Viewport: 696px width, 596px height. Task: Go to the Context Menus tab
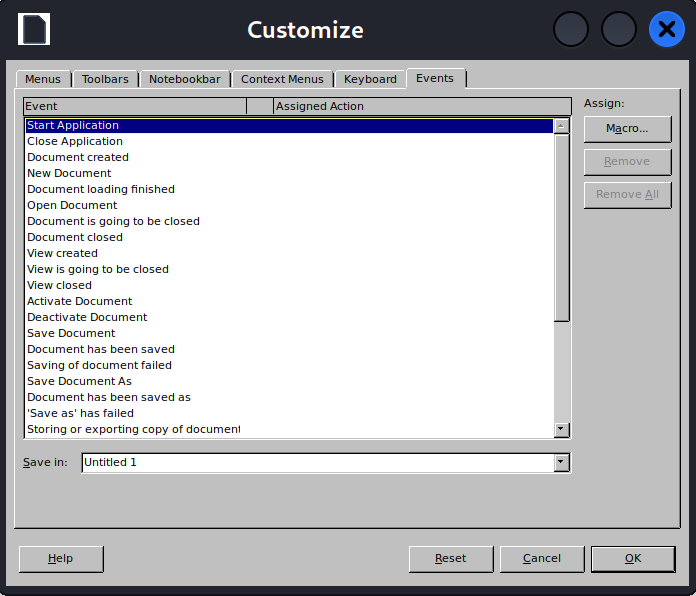pyautogui.click(x=282, y=79)
